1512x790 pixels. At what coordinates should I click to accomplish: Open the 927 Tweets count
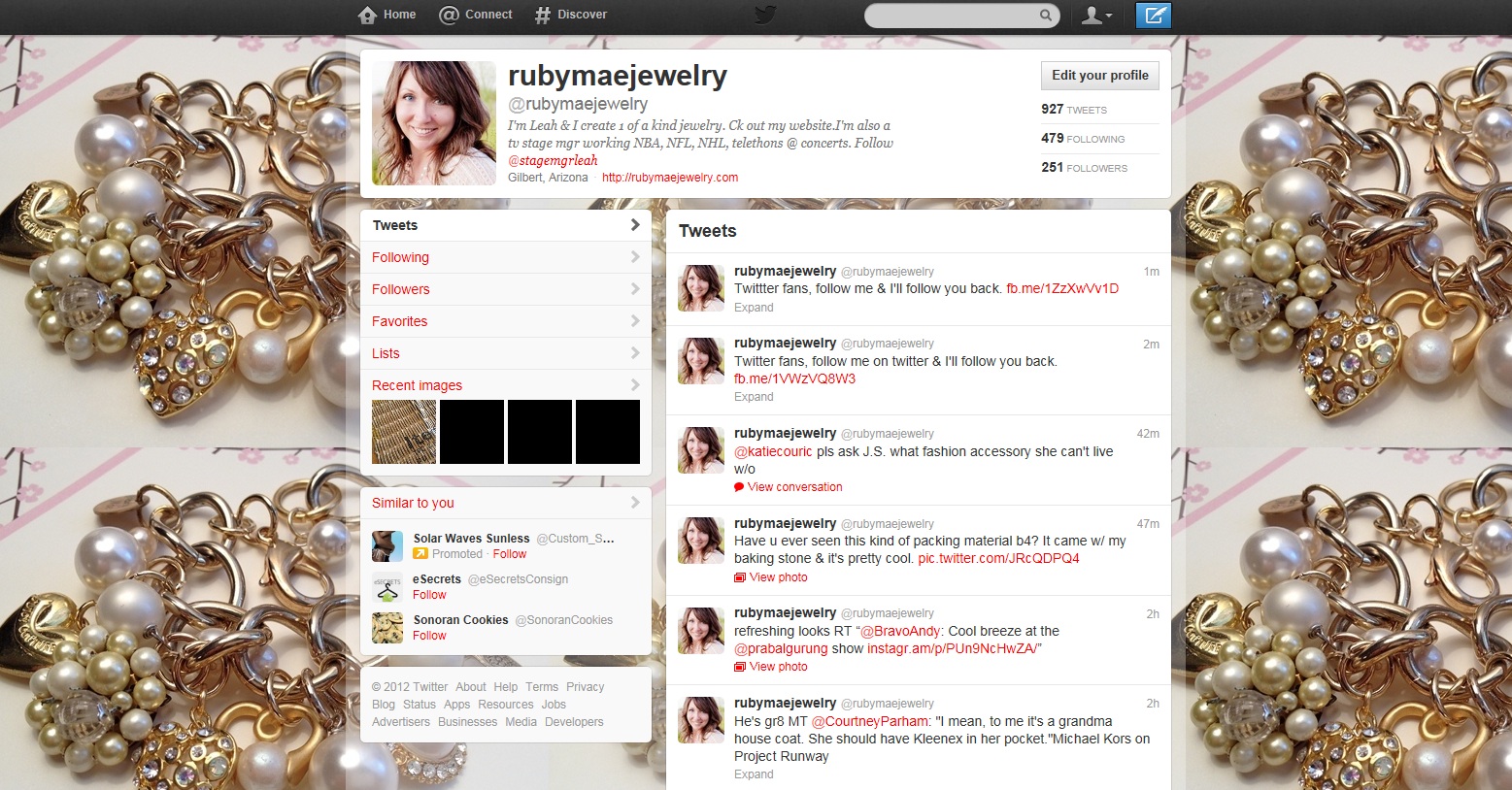1074,110
